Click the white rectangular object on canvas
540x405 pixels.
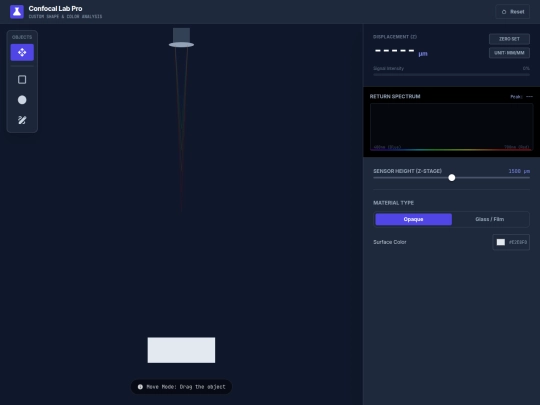click(x=181, y=350)
